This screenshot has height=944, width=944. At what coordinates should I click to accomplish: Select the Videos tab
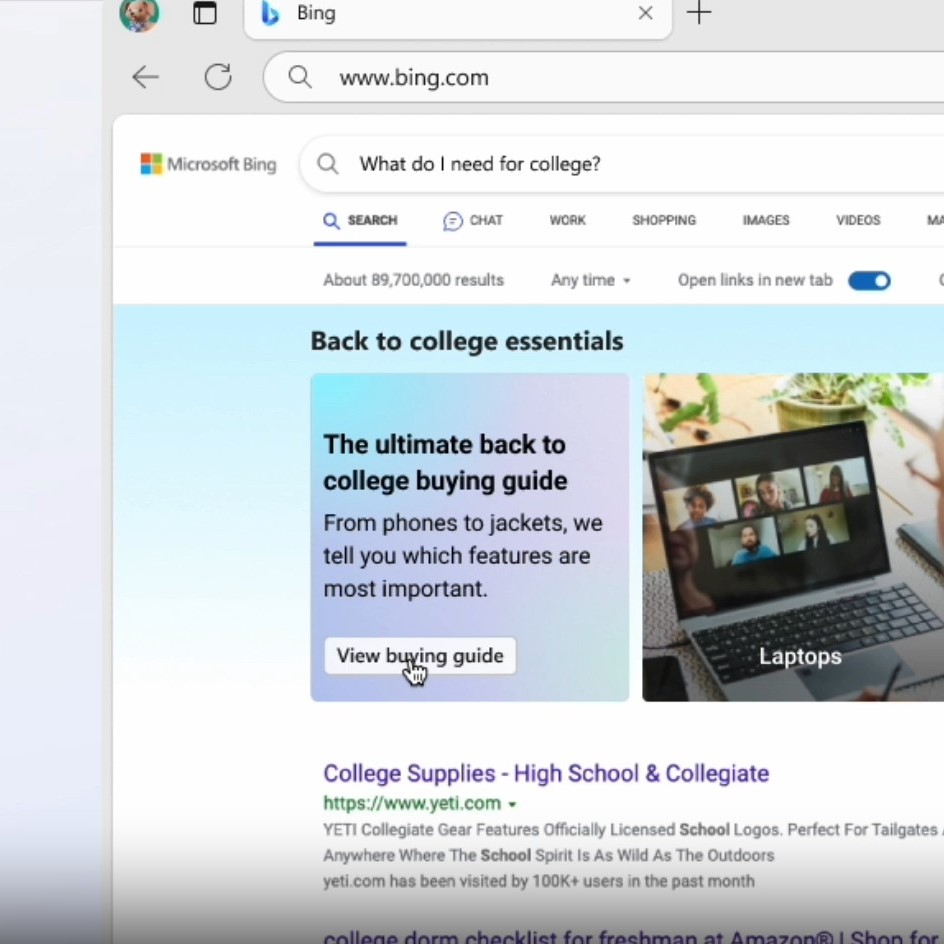tap(858, 221)
